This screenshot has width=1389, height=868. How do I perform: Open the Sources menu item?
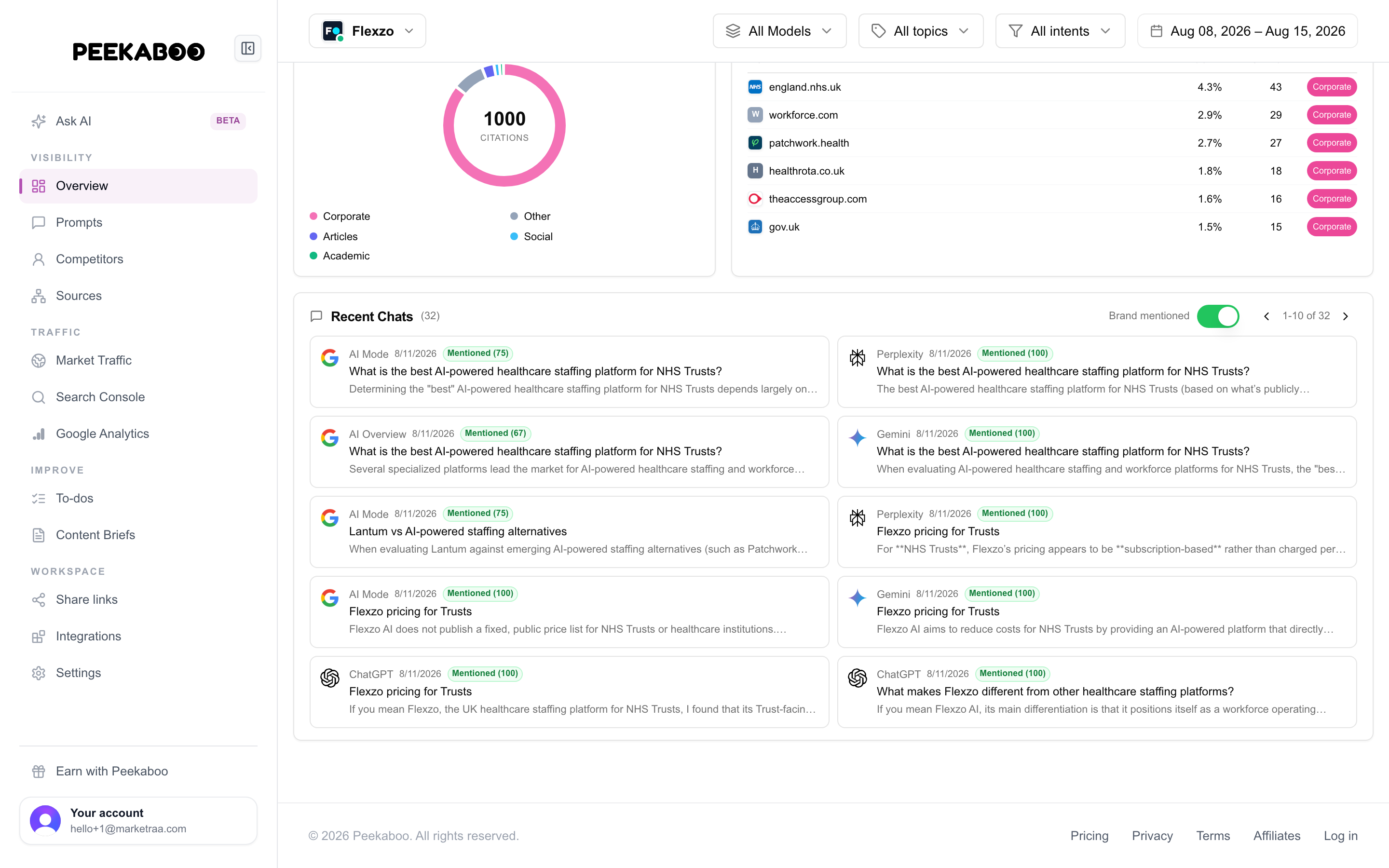click(x=138, y=296)
